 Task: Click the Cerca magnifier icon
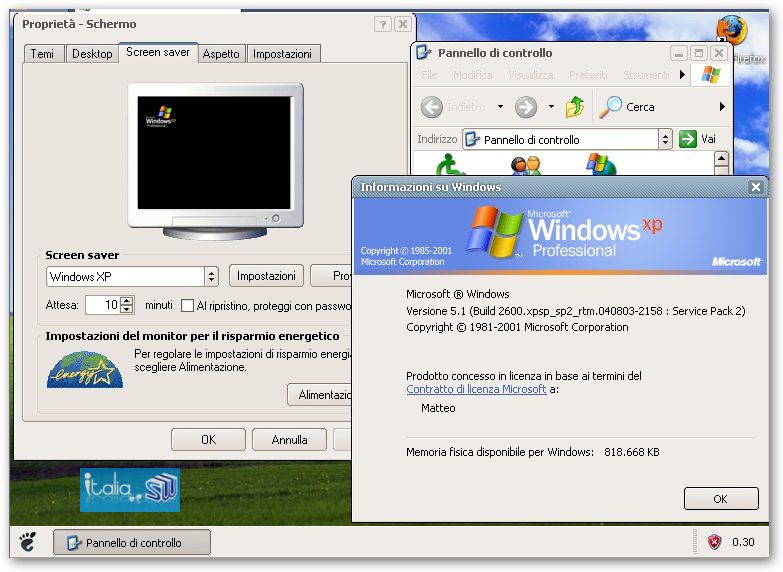click(x=610, y=107)
